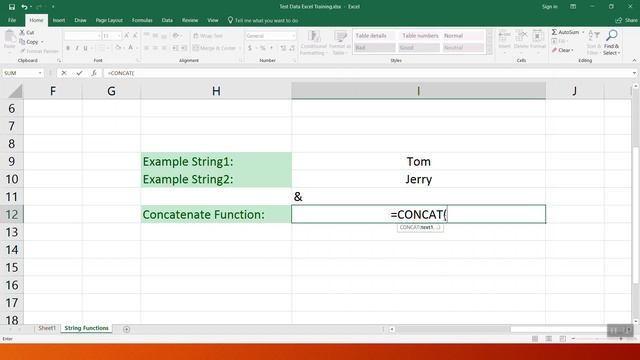The image size is (640, 360).
Task: Click the Save icon in quick access toolbar
Action: (x=11, y=7)
